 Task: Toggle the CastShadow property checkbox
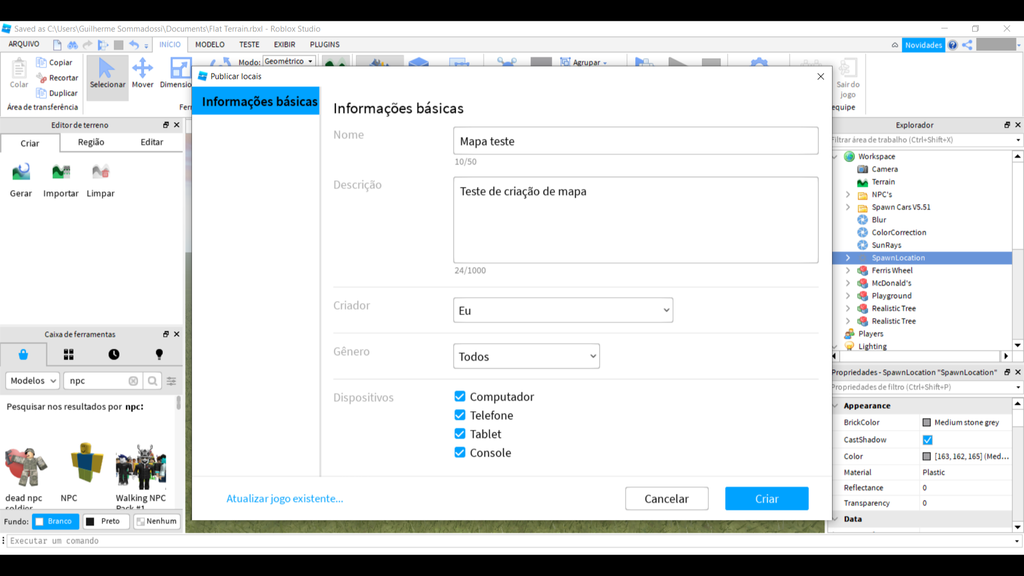pos(927,440)
